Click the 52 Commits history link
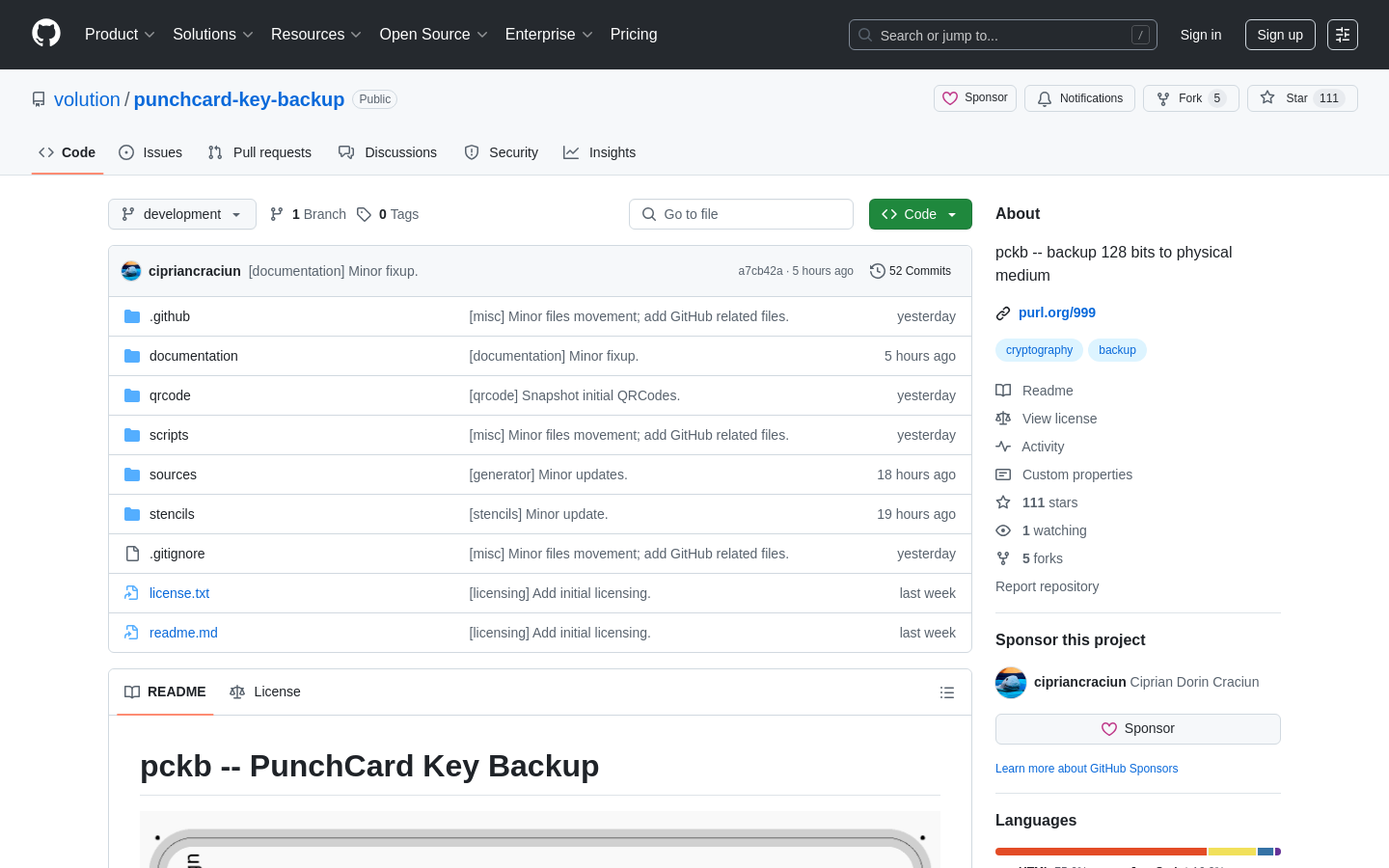The image size is (1389, 868). (911, 271)
